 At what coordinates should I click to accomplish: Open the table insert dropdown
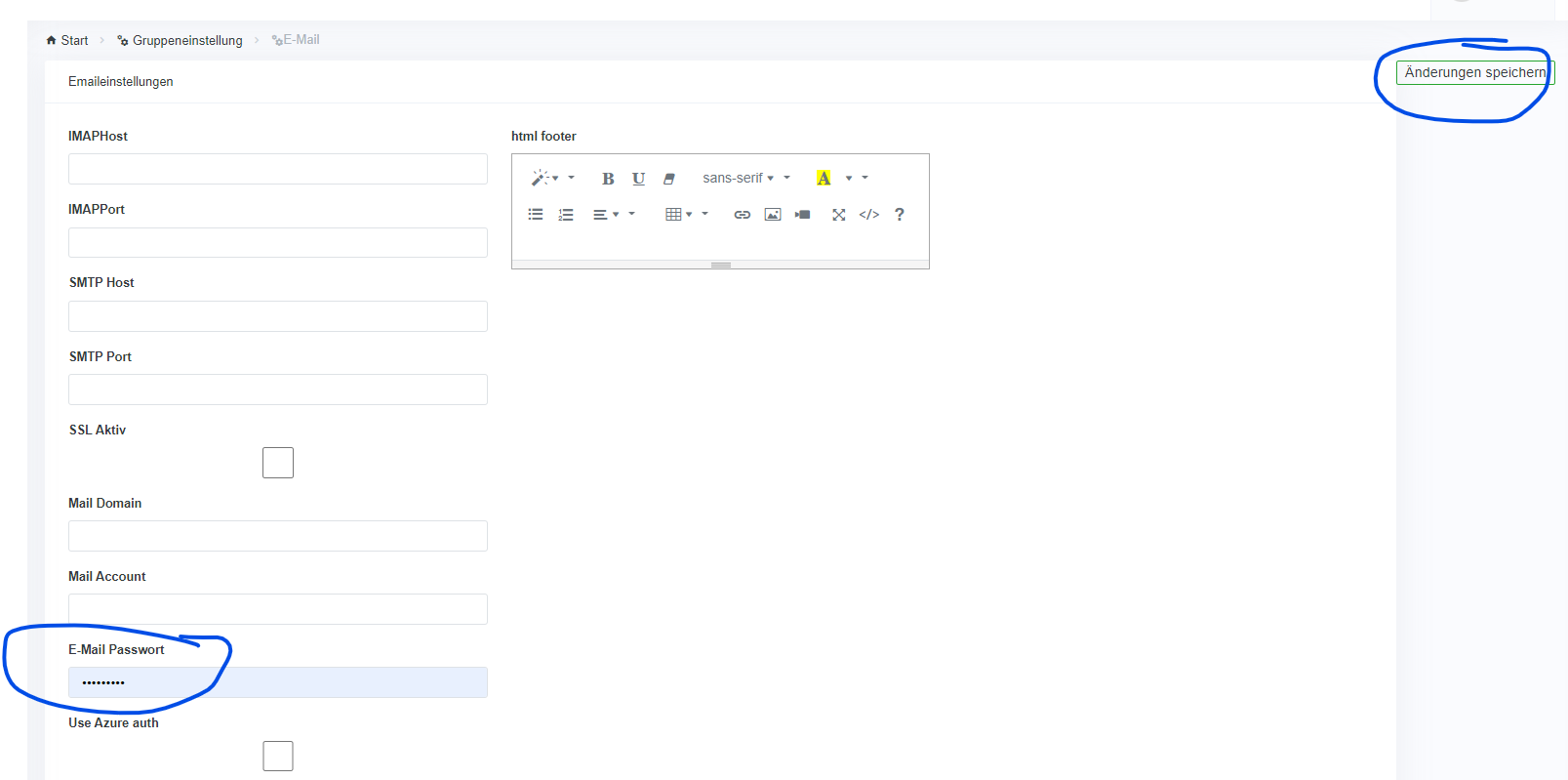point(678,215)
